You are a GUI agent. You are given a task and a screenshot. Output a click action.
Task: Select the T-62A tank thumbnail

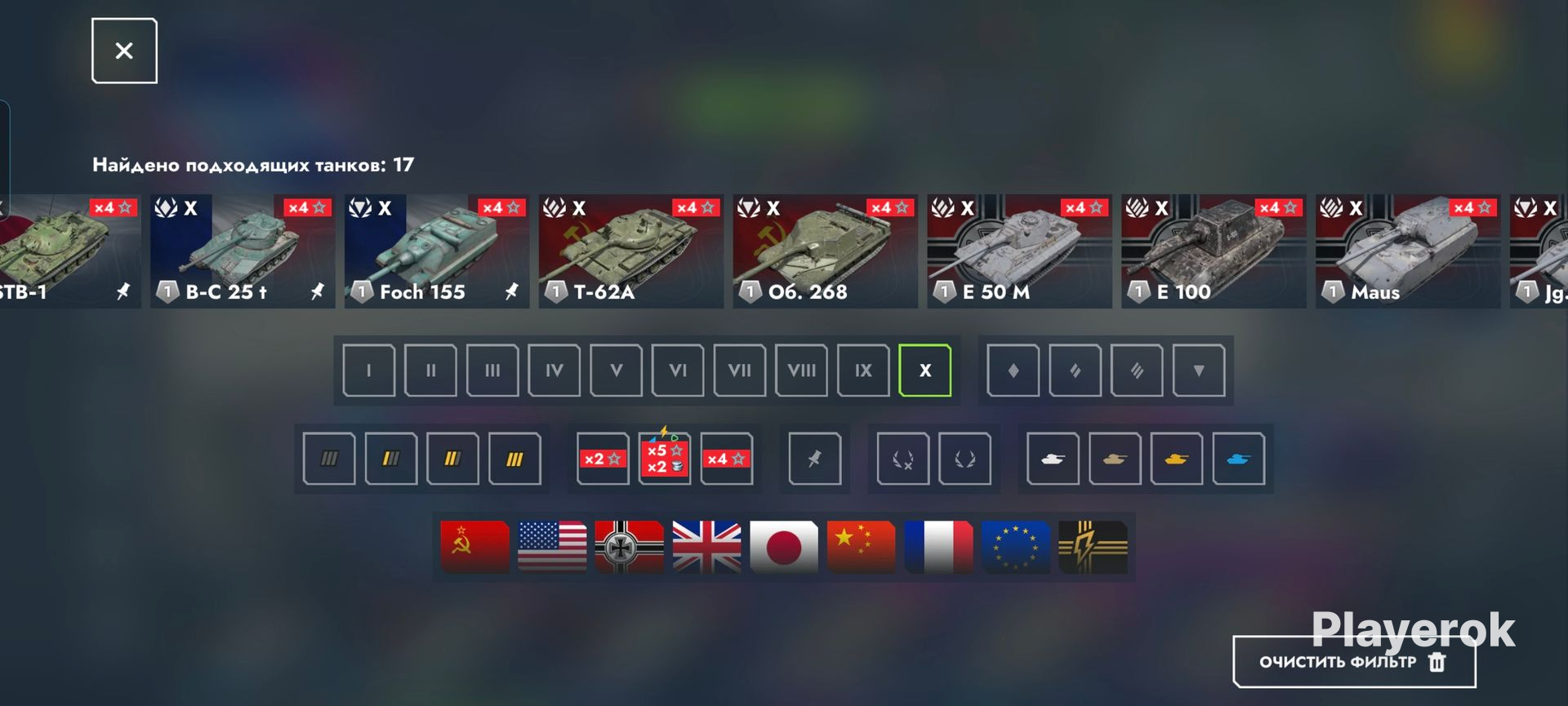click(630, 251)
